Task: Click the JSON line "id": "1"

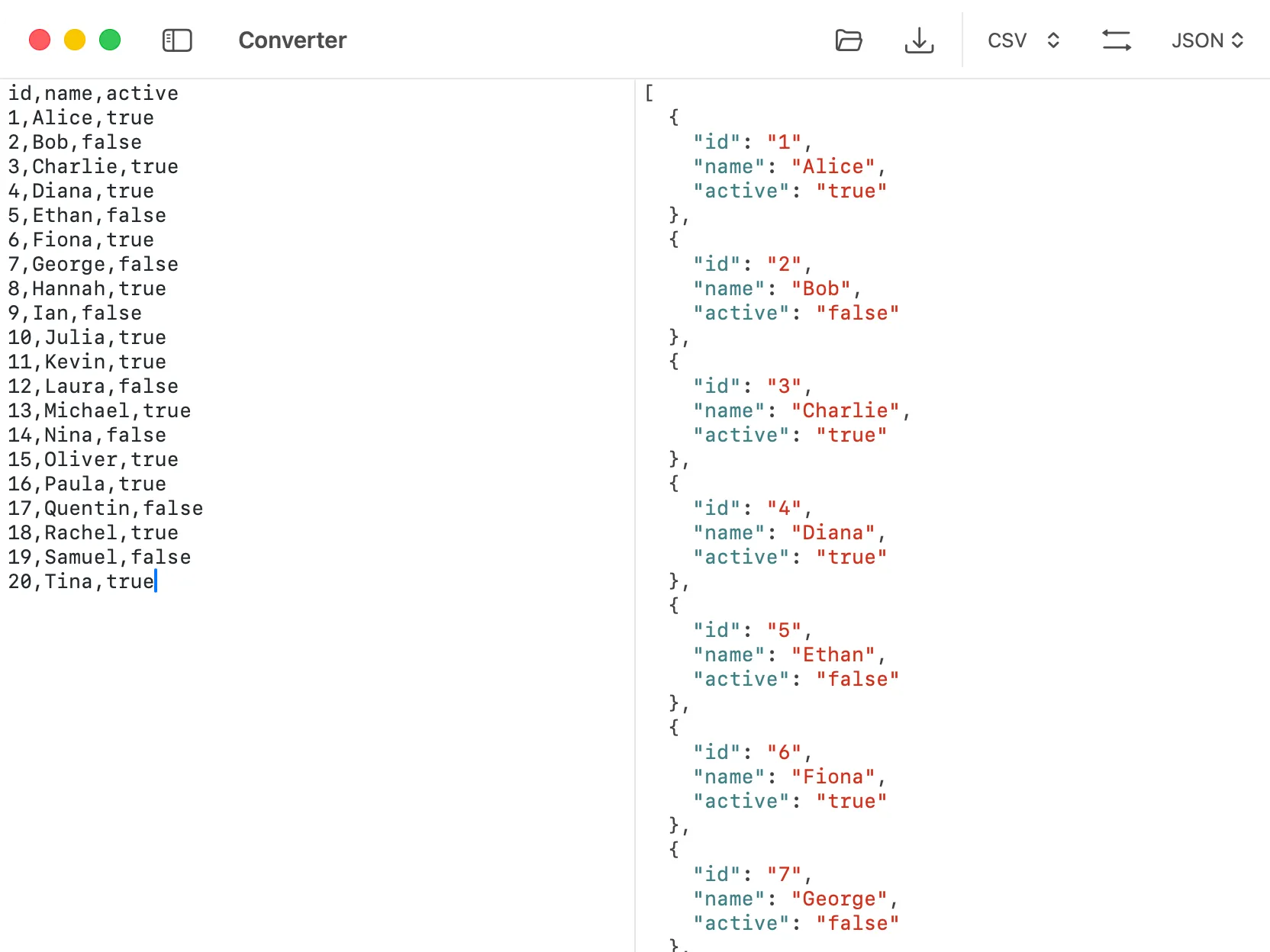Action: [753, 142]
